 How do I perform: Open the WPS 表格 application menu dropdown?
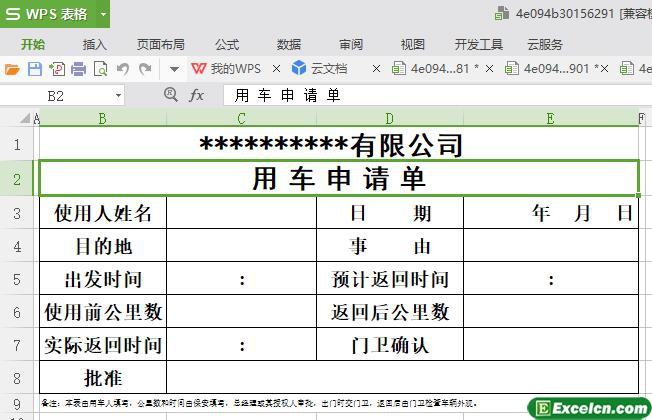[103, 15]
